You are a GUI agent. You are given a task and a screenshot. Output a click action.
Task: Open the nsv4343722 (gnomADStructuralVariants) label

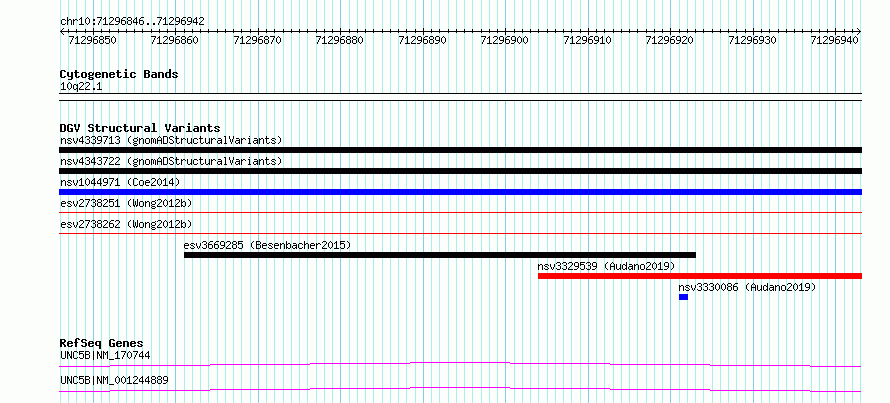(x=171, y=161)
